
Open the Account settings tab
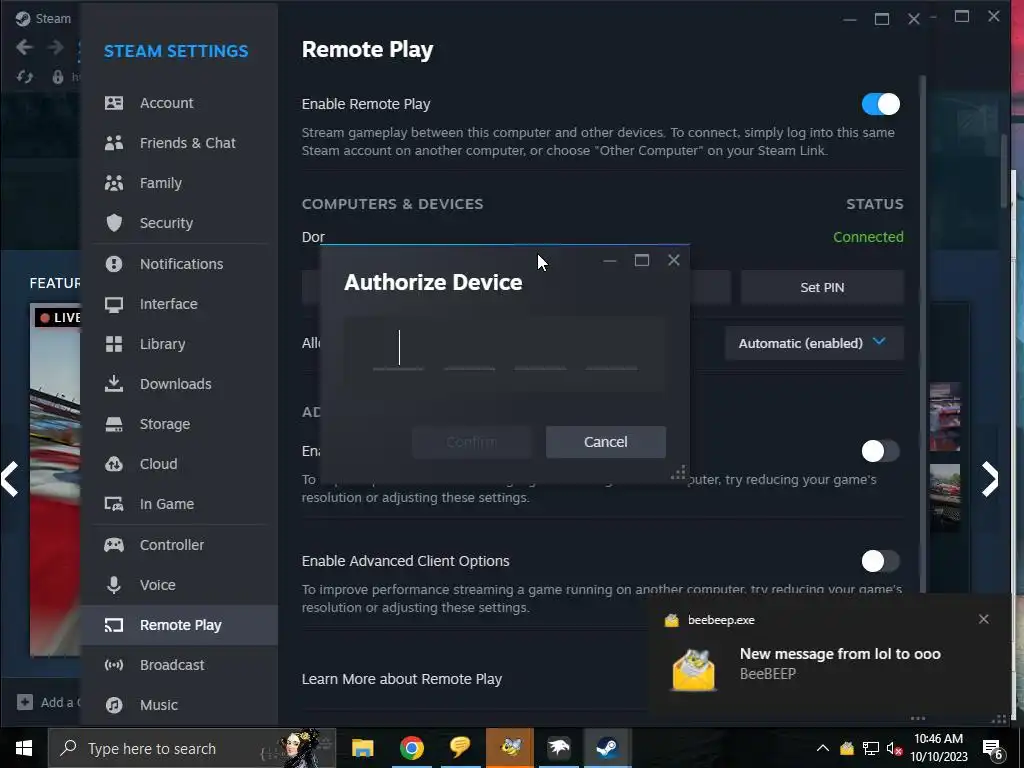(x=180, y=103)
